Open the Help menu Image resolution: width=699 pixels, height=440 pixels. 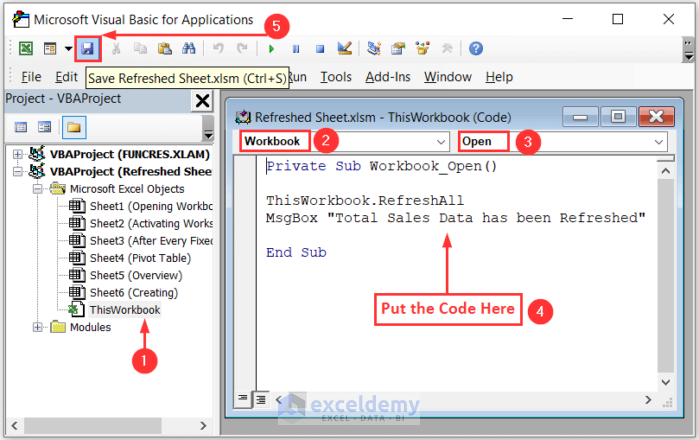pos(499,77)
